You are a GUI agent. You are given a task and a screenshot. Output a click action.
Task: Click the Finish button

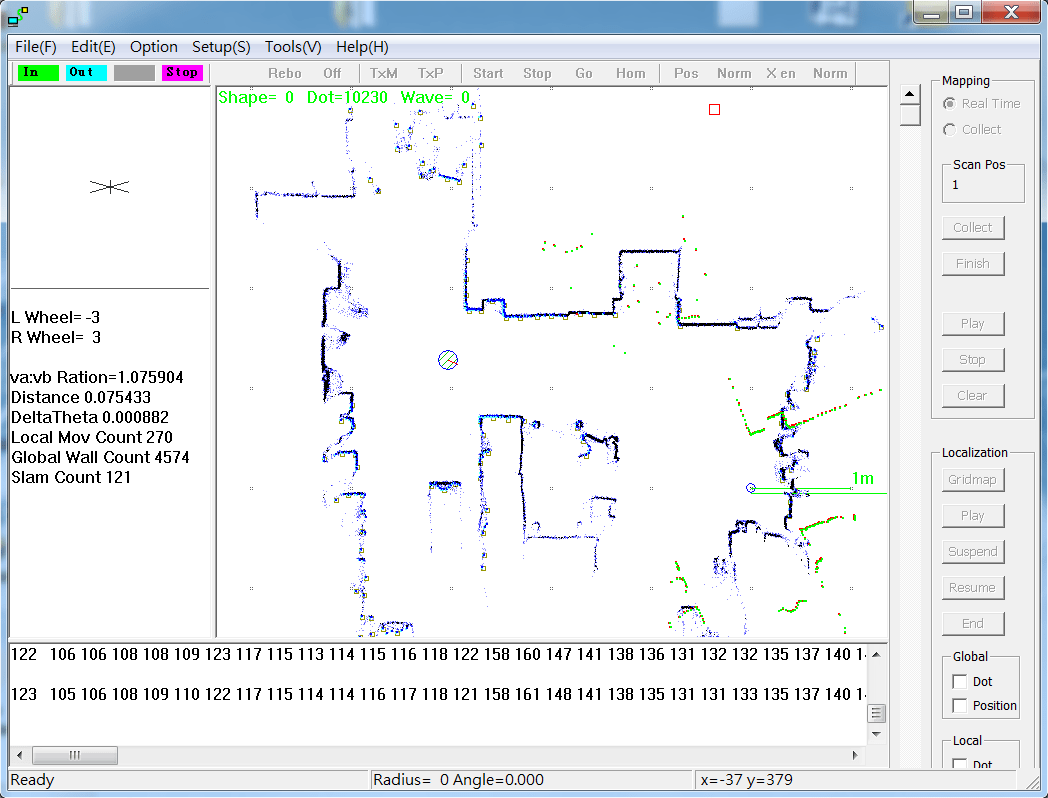pyautogui.click(x=972, y=263)
